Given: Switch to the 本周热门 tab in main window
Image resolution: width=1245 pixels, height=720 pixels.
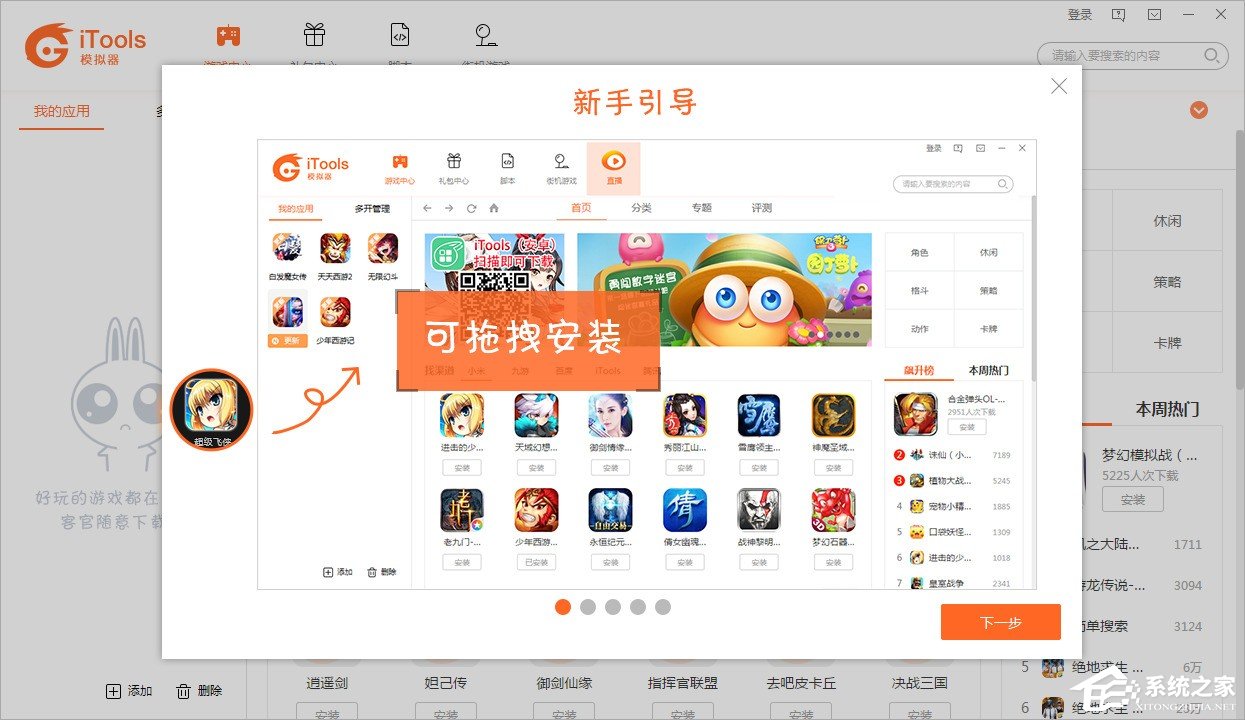Looking at the screenshot, I should pos(1167,409).
